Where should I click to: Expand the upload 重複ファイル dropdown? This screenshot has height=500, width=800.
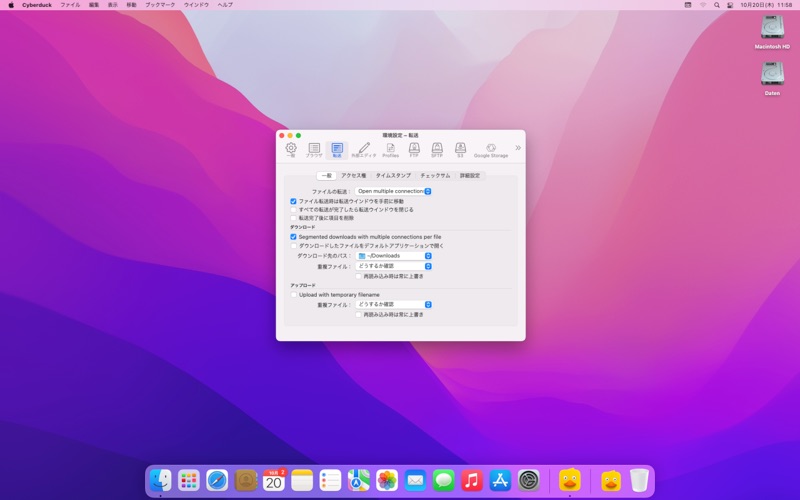[394, 304]
